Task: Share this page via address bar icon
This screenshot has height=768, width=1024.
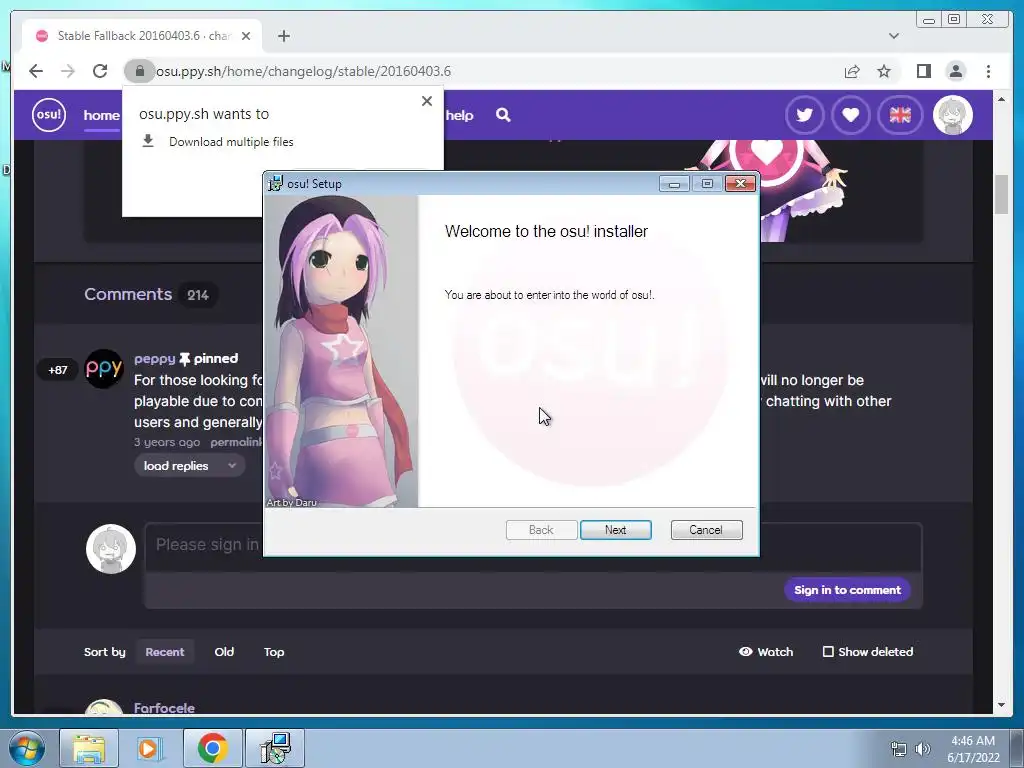Action: coord(852,71)
